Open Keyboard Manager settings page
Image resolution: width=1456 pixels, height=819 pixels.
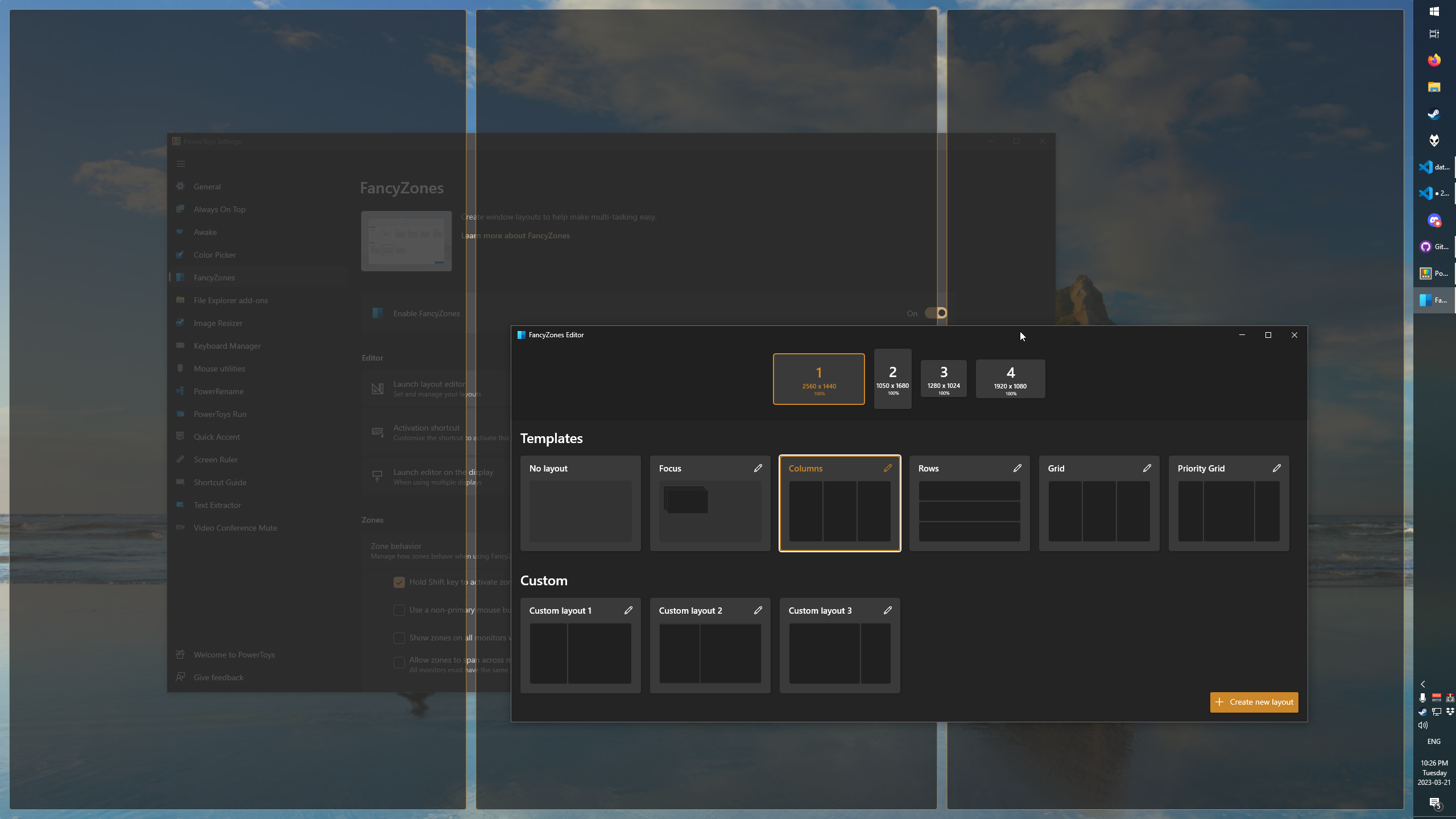tap(258, 346)
